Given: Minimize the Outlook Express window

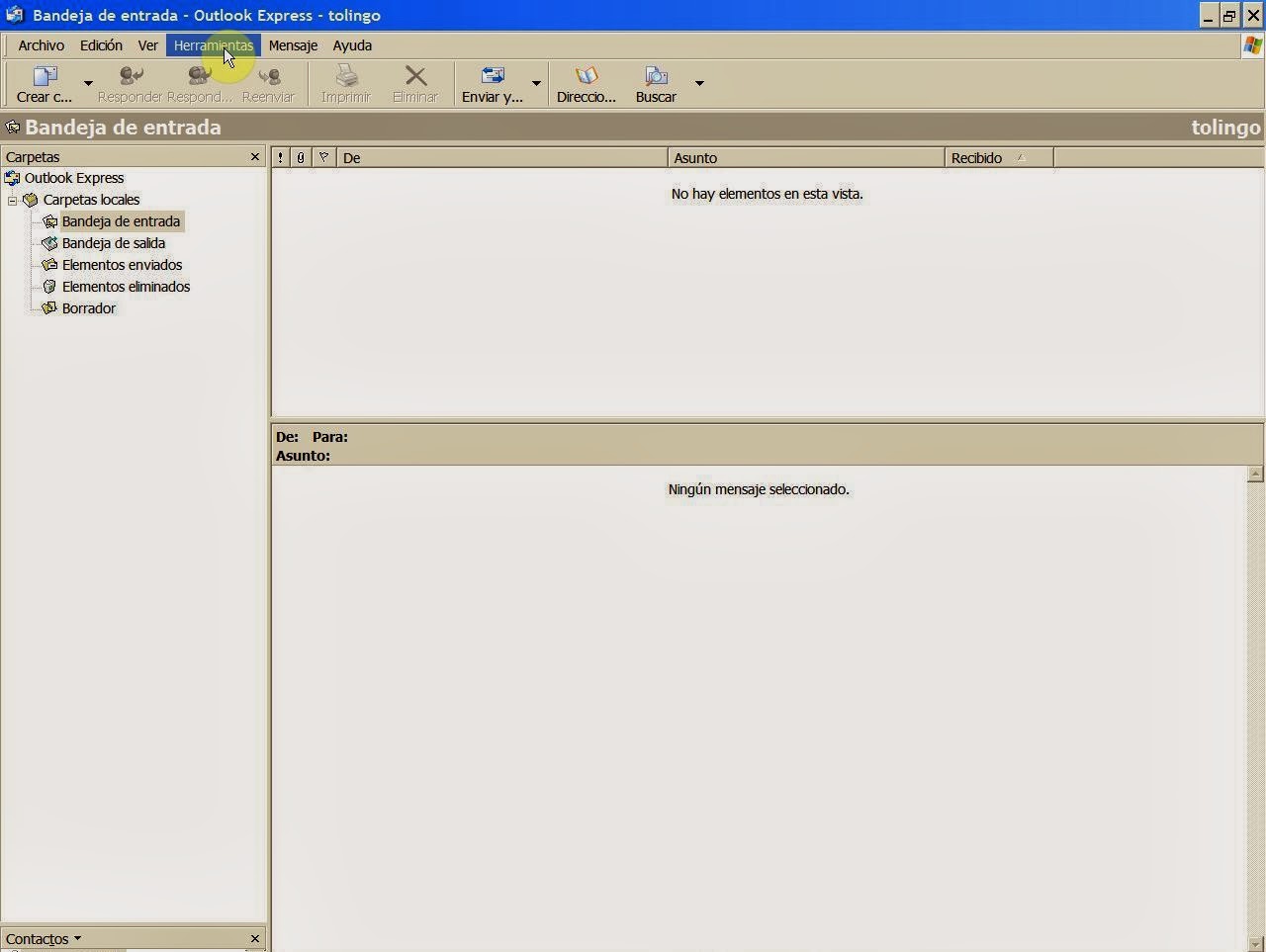Looking at the screenshot, I should click(1209, 15).
